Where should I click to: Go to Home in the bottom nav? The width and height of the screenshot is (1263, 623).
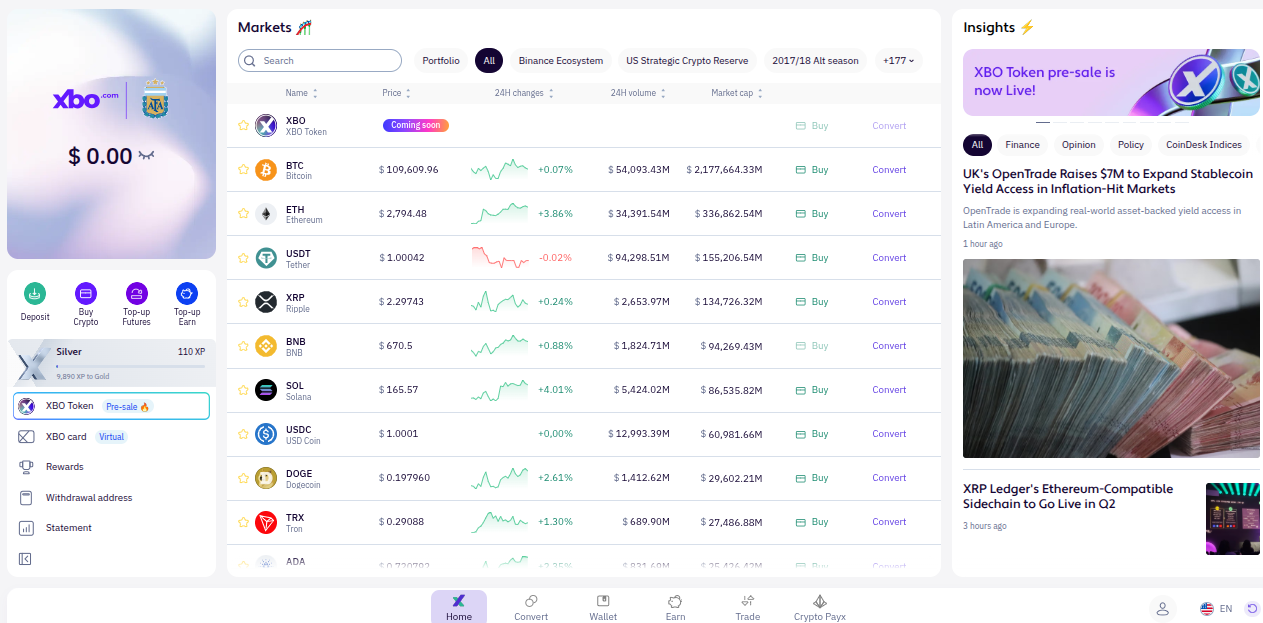coord(459,607)
